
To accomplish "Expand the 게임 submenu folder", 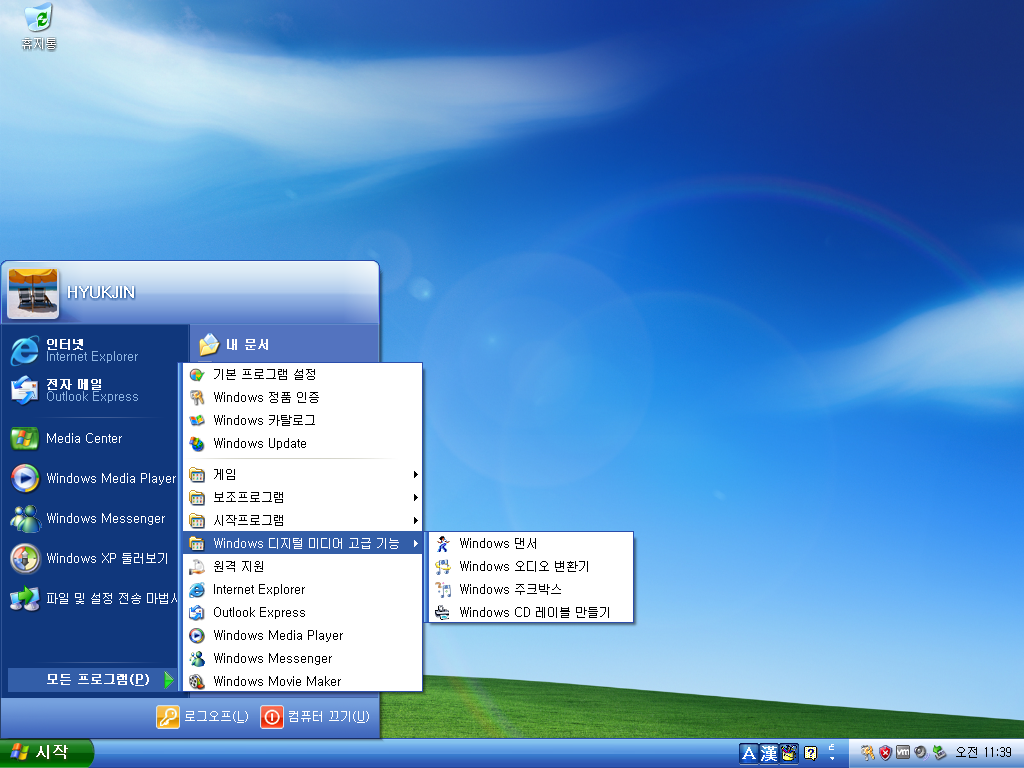I will click(x=302, y=474).
